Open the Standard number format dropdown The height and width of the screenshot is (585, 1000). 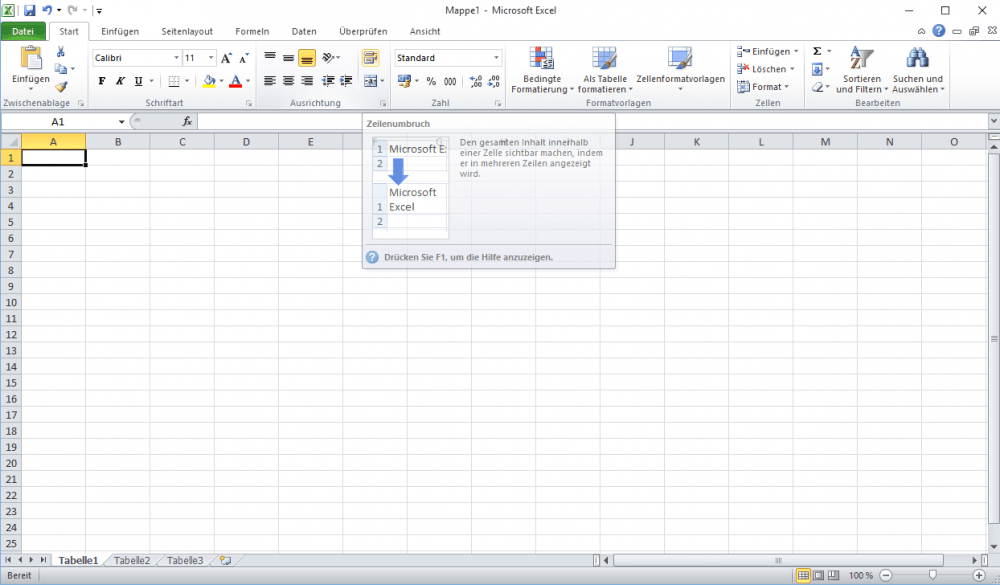(496, 58)
